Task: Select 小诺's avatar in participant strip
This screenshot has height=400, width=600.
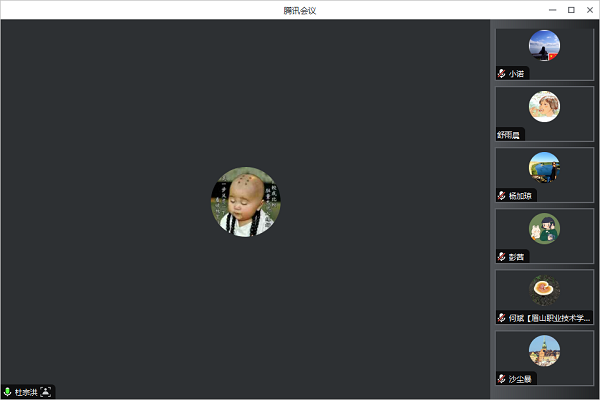Action: click(x=544, y=45)
